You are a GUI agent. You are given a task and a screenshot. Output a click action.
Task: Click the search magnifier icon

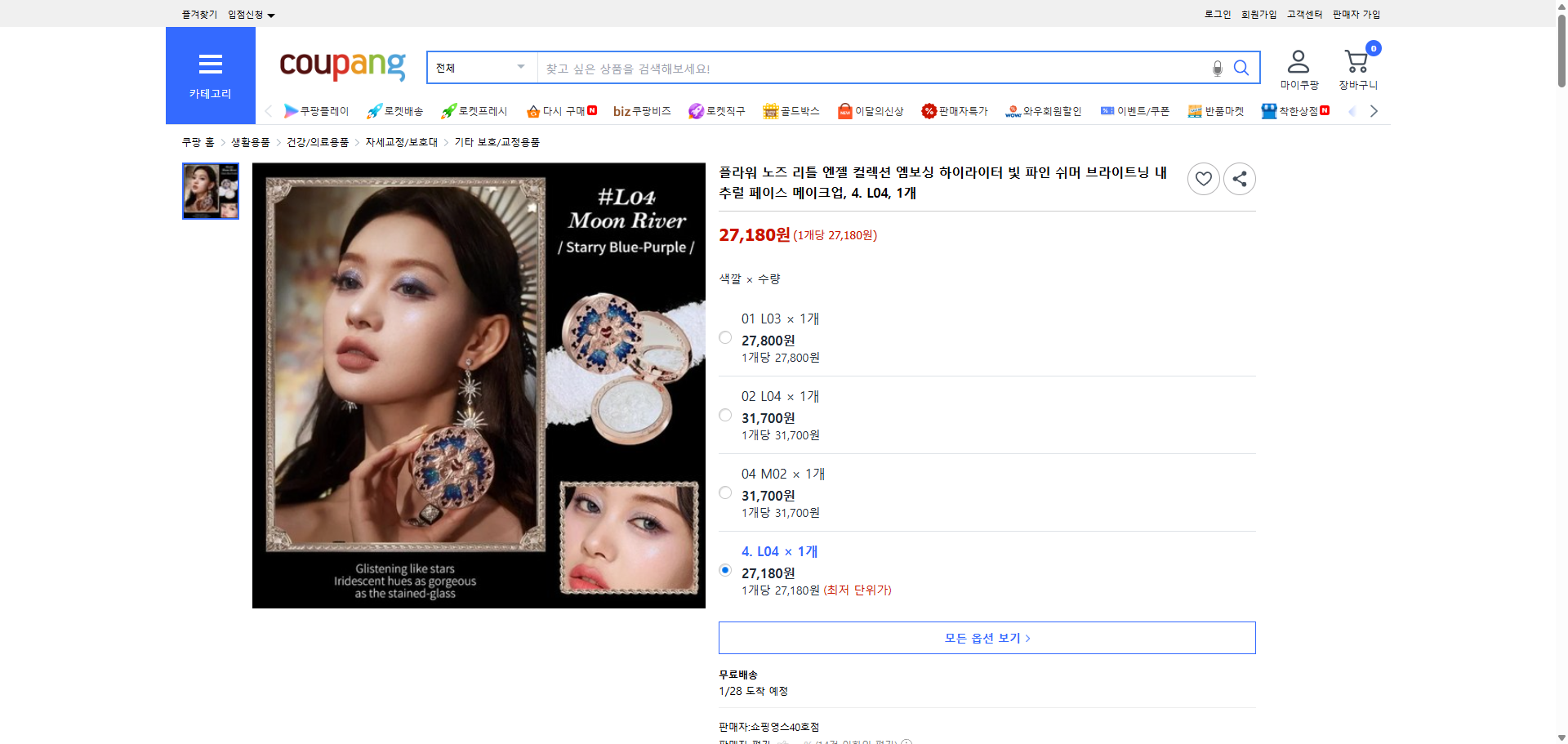click(1241, 68)
